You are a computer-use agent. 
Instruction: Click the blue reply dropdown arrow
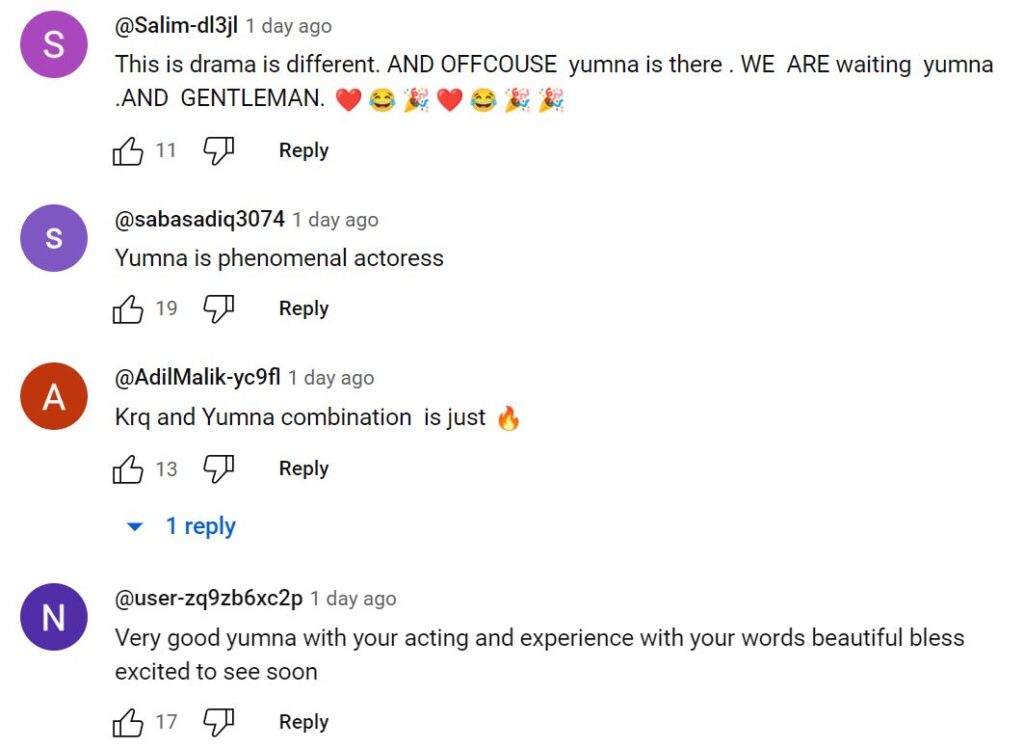pyautogui.click(x=135, y=527)
